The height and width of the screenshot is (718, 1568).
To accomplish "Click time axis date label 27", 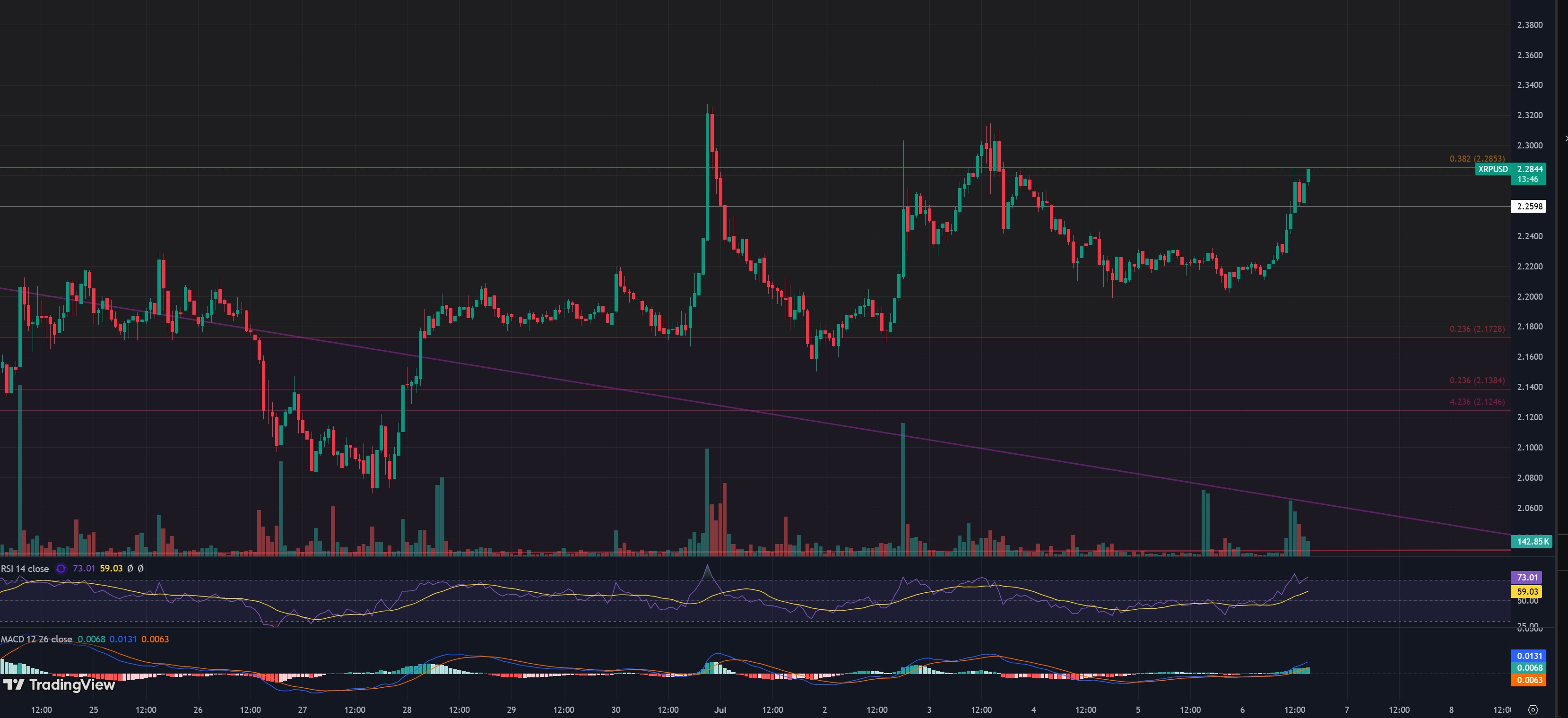I will coord(303,709).
